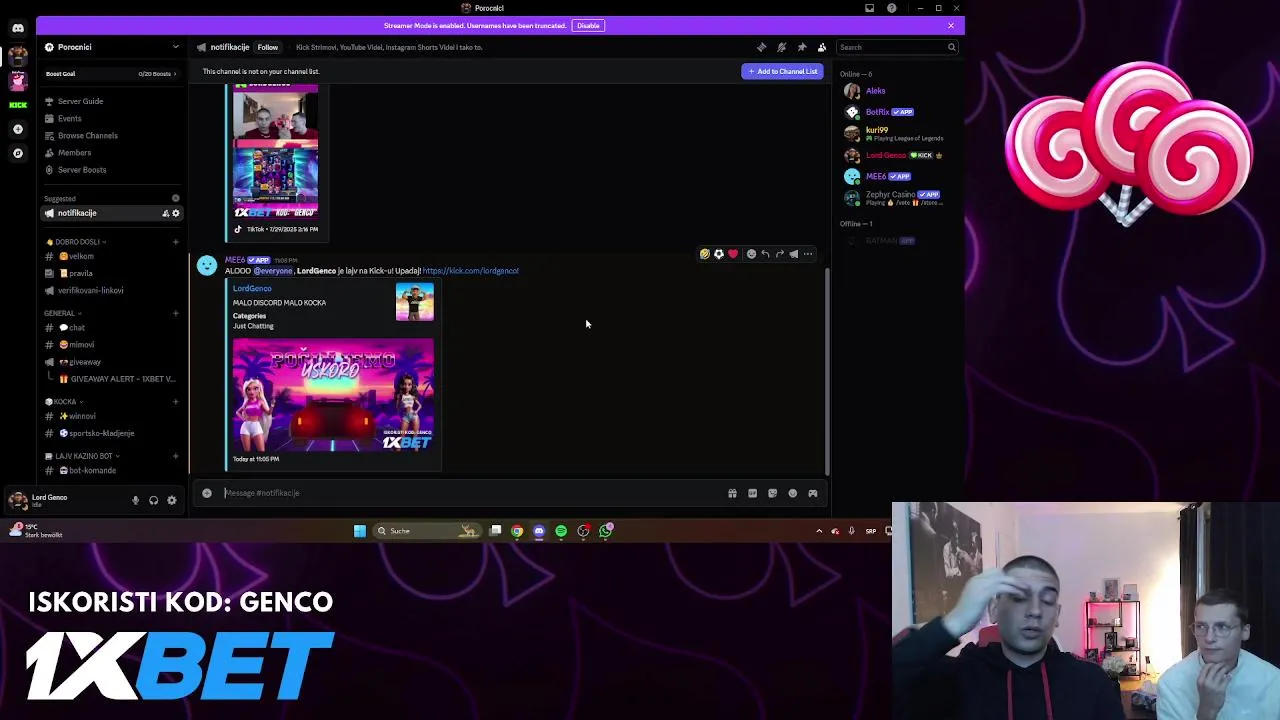Follow the notifikacije channel

268,47
